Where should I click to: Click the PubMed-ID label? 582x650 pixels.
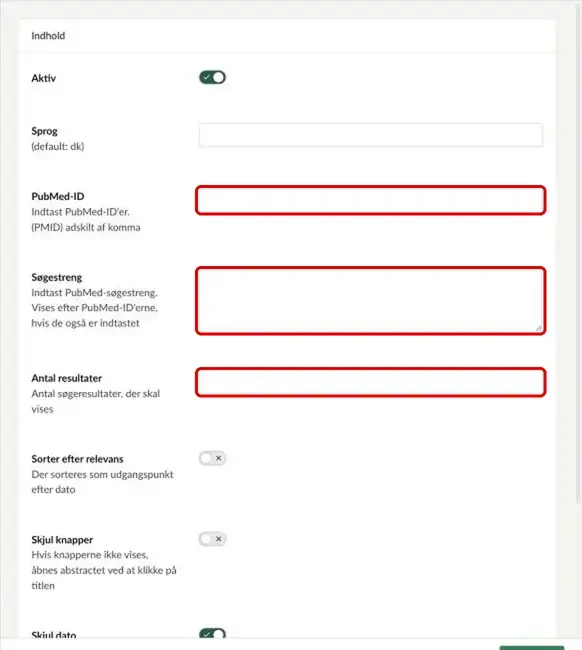pos(58,196)
